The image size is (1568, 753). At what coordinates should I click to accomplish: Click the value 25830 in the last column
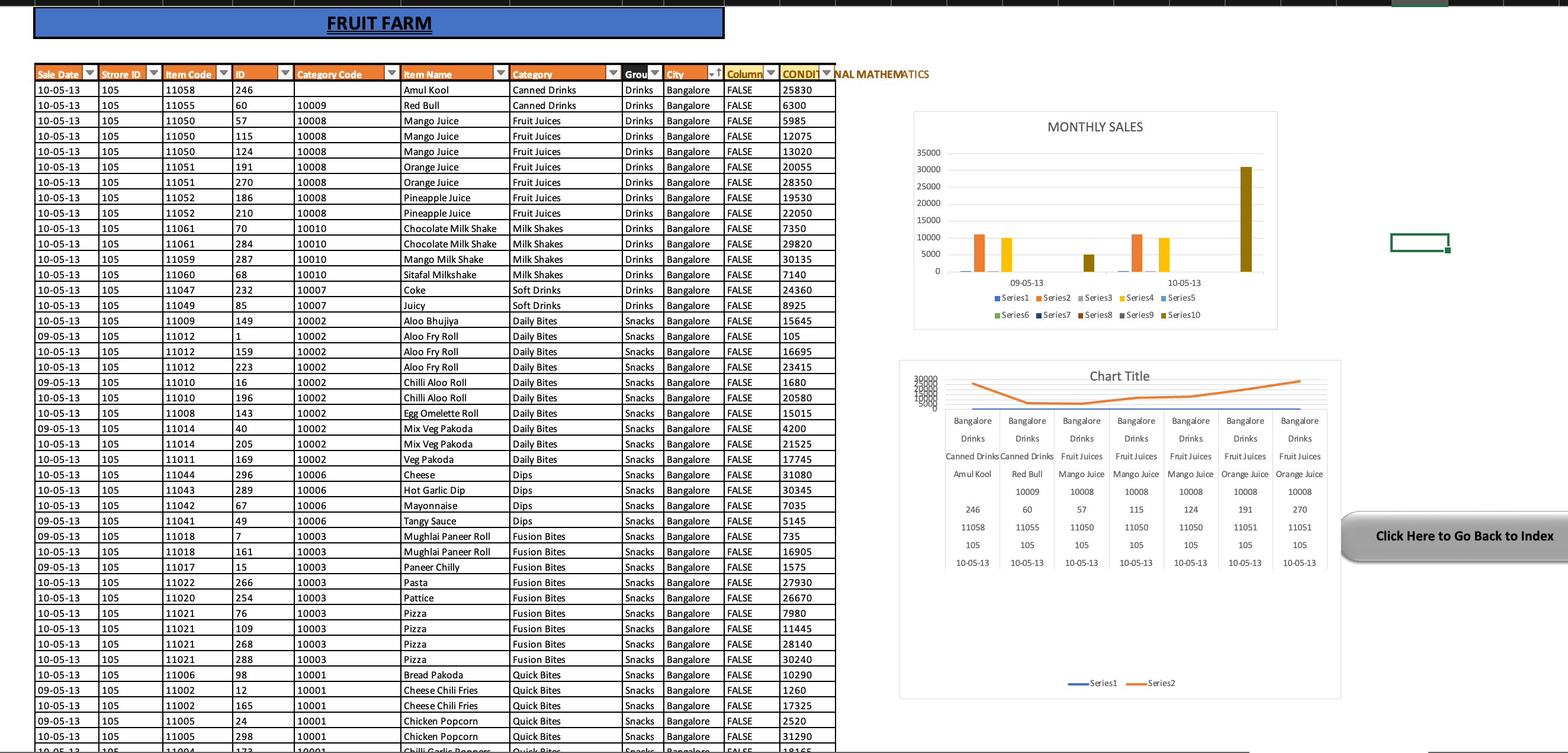(807, 90)
